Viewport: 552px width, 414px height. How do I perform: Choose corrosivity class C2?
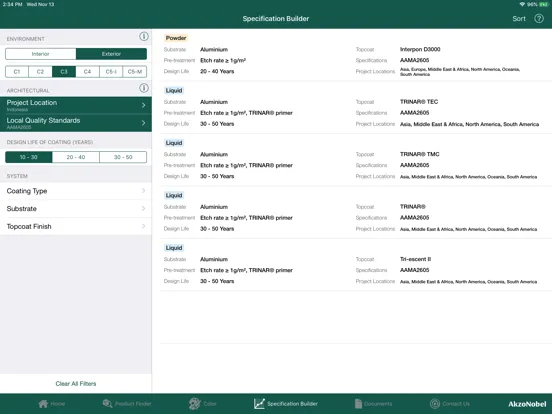pyautogui.click(x=40, y=71)
